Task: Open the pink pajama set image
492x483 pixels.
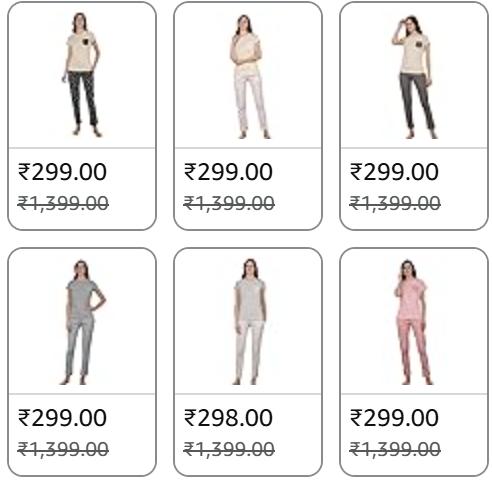Action: tap(413, 322)
